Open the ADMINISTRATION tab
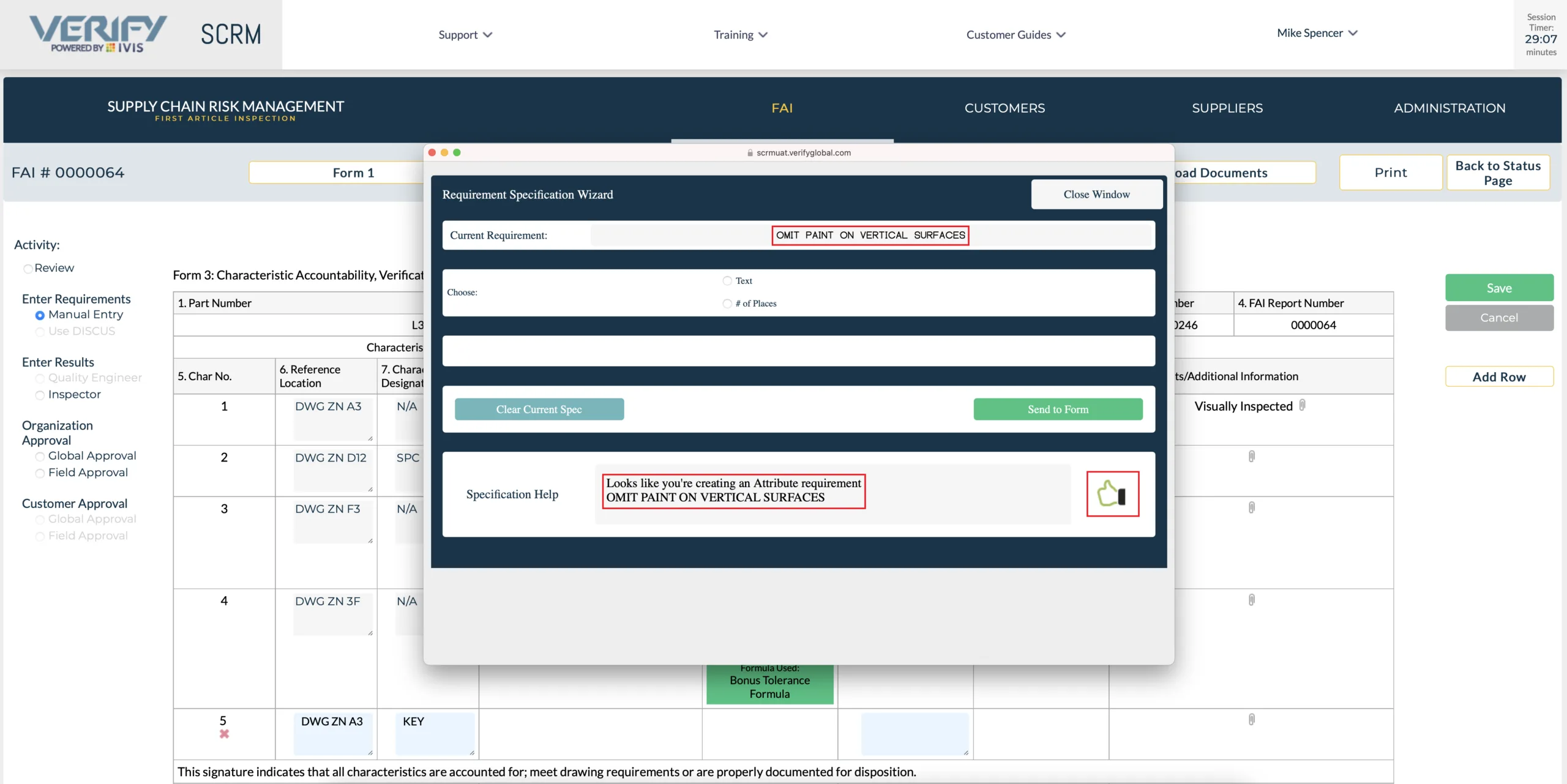Image resolution: width=1567 pixels, height=784 pixels. (1449, 108)
